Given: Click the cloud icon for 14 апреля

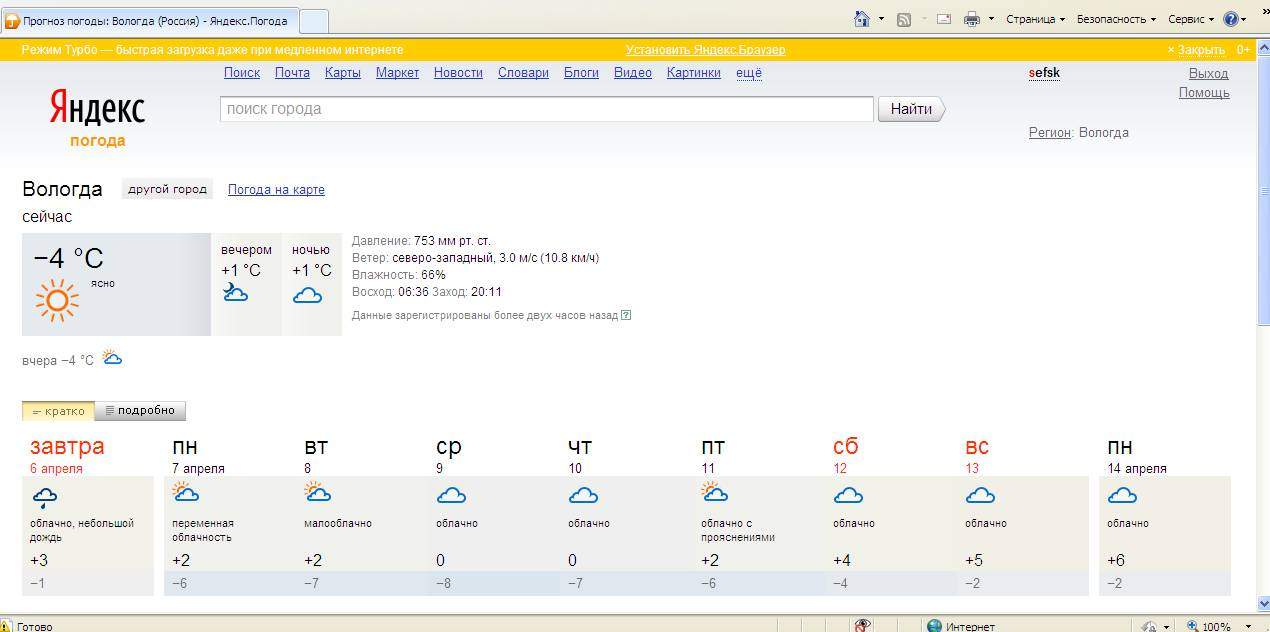Looking at the screenshot, I should (x=1122, y=495).
